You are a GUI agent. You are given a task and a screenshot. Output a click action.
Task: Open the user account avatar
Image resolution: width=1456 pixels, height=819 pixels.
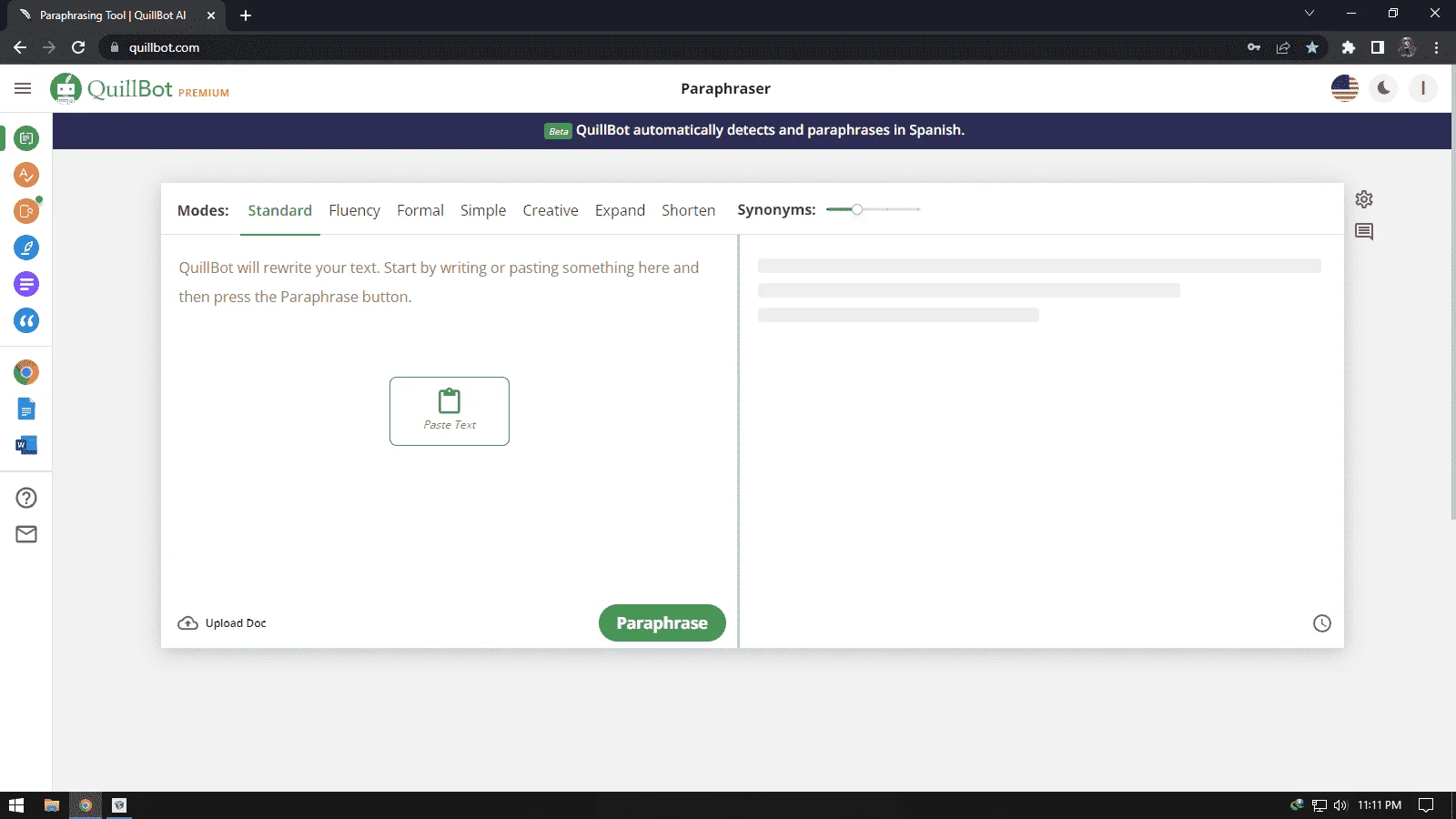pos(1422,88)
